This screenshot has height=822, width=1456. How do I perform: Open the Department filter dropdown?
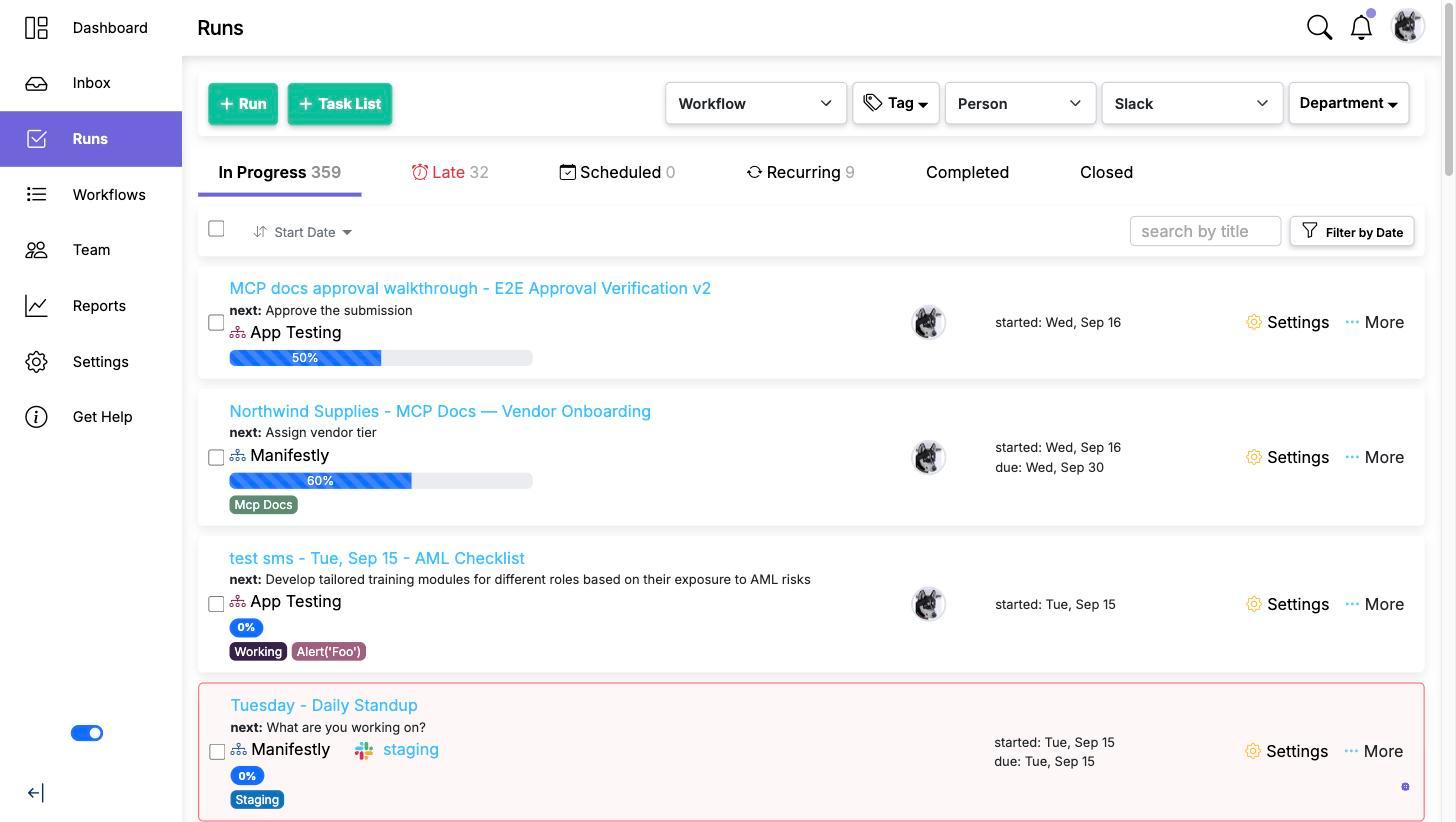point(1349,103)
